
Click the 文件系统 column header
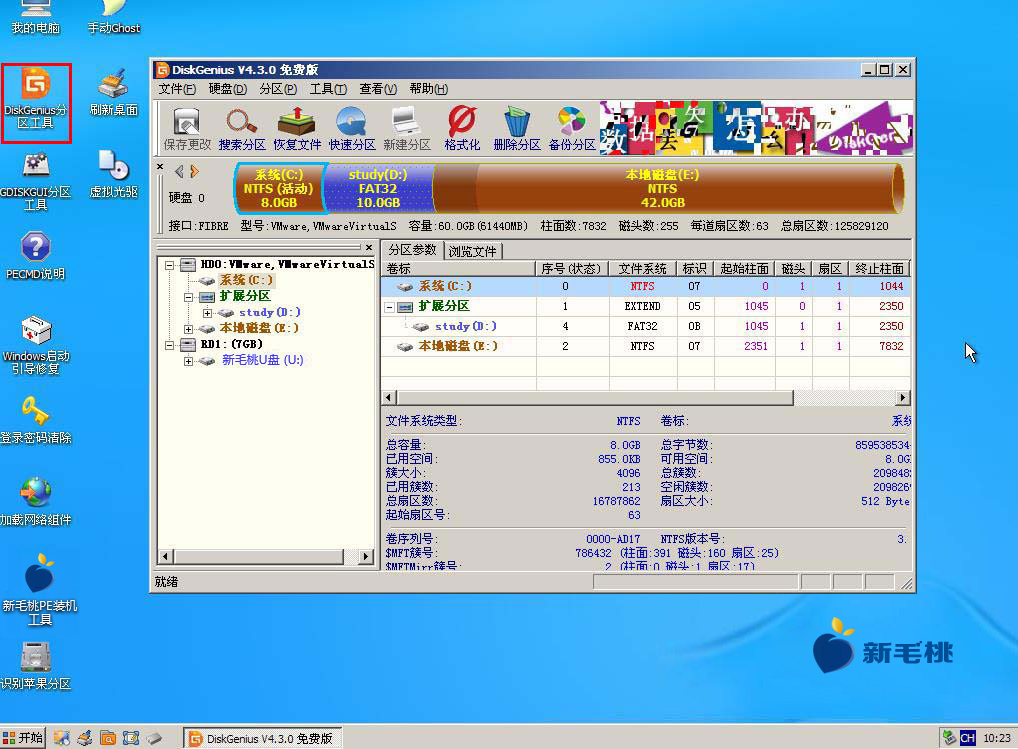tap(642, 268)
